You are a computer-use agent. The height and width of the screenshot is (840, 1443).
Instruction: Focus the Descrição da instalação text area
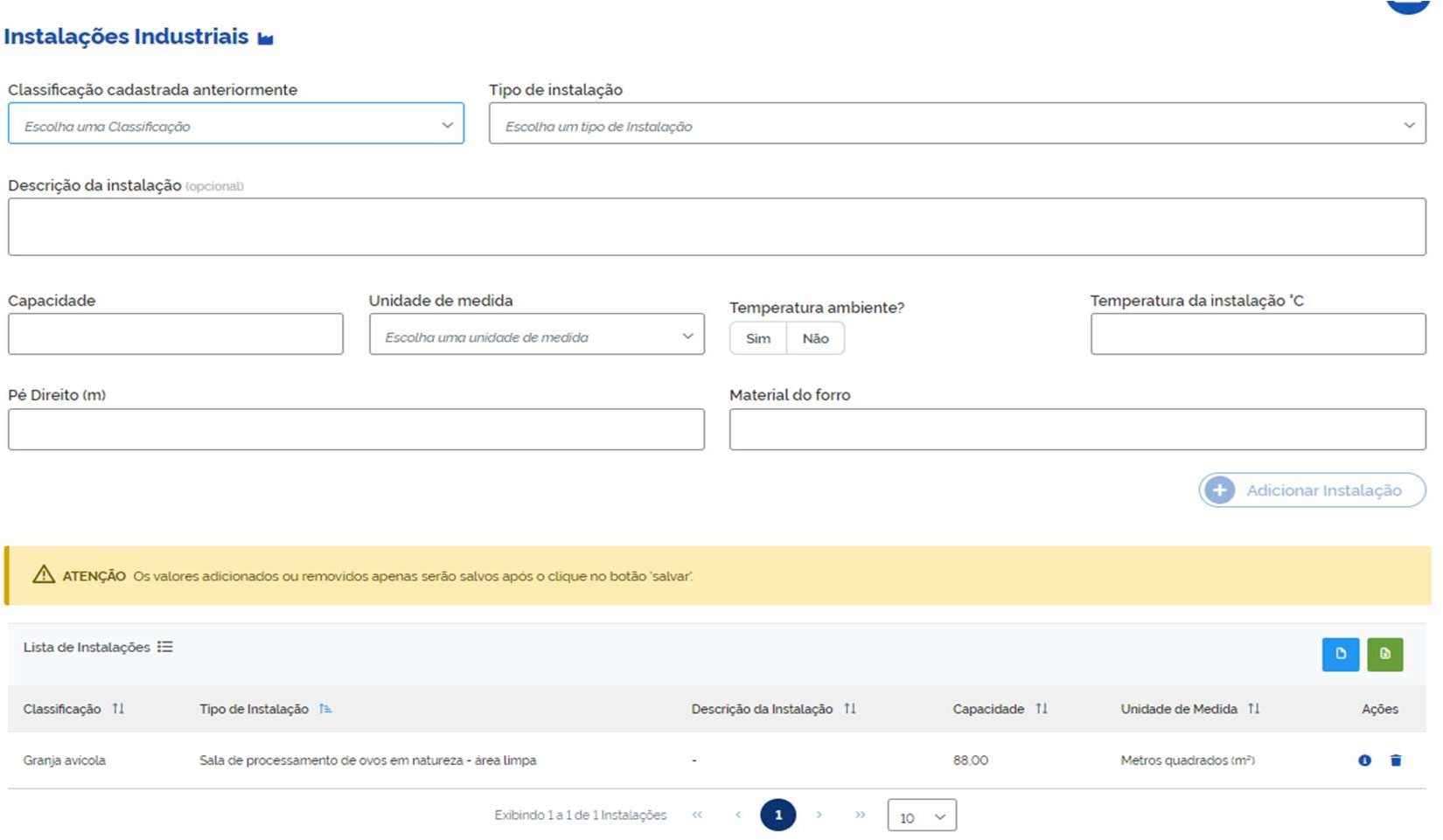point(716,227)
